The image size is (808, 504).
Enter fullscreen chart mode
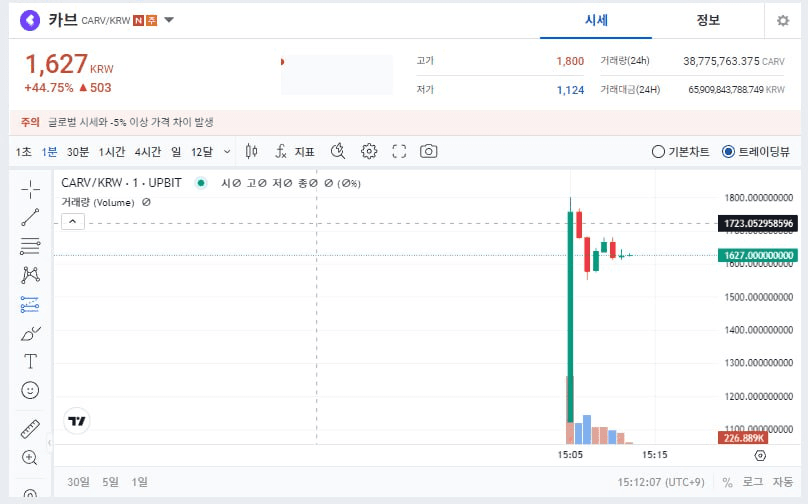(399, 152)
